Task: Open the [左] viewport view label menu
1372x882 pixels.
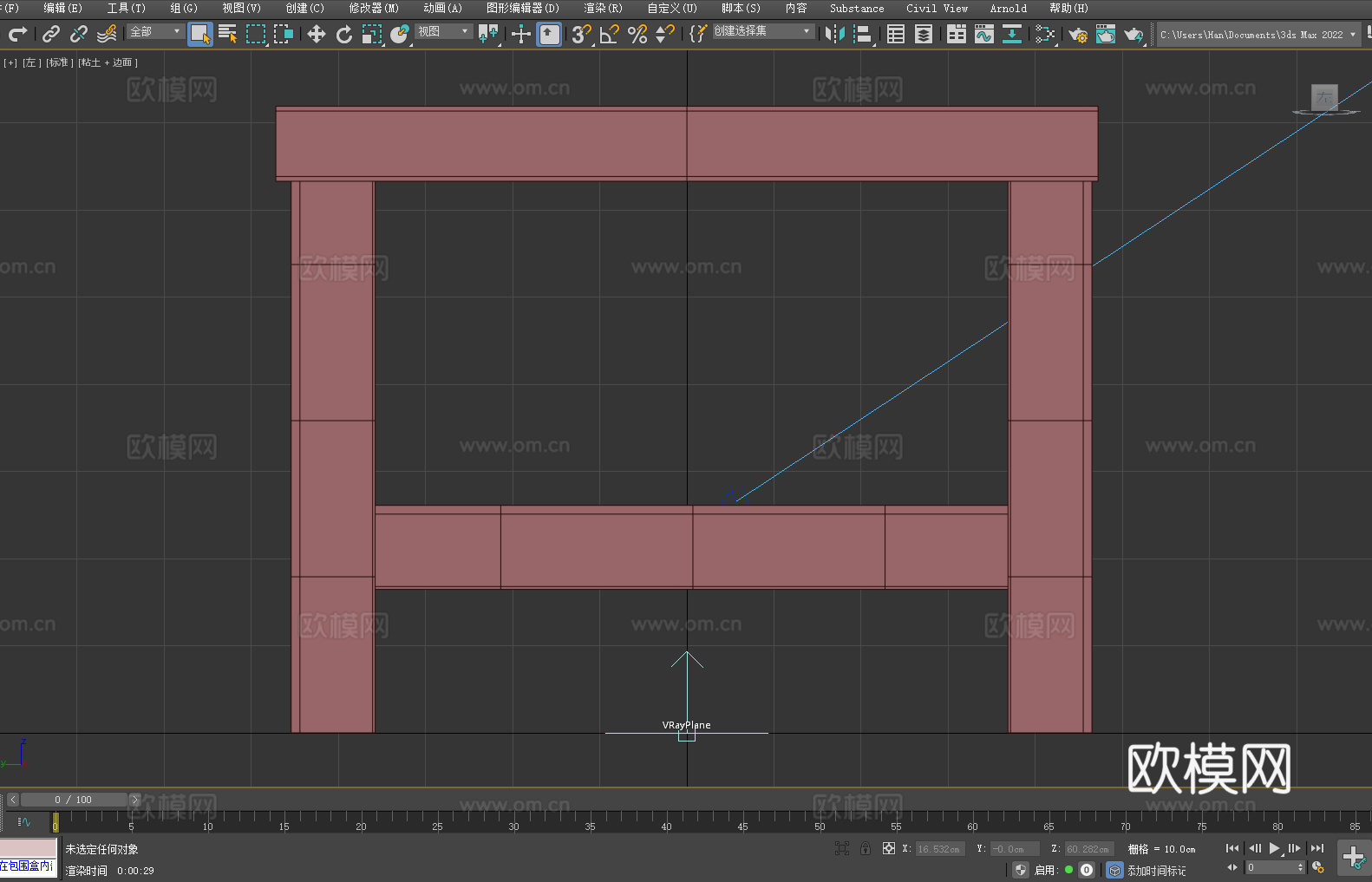Action: [x=30, y=62]
